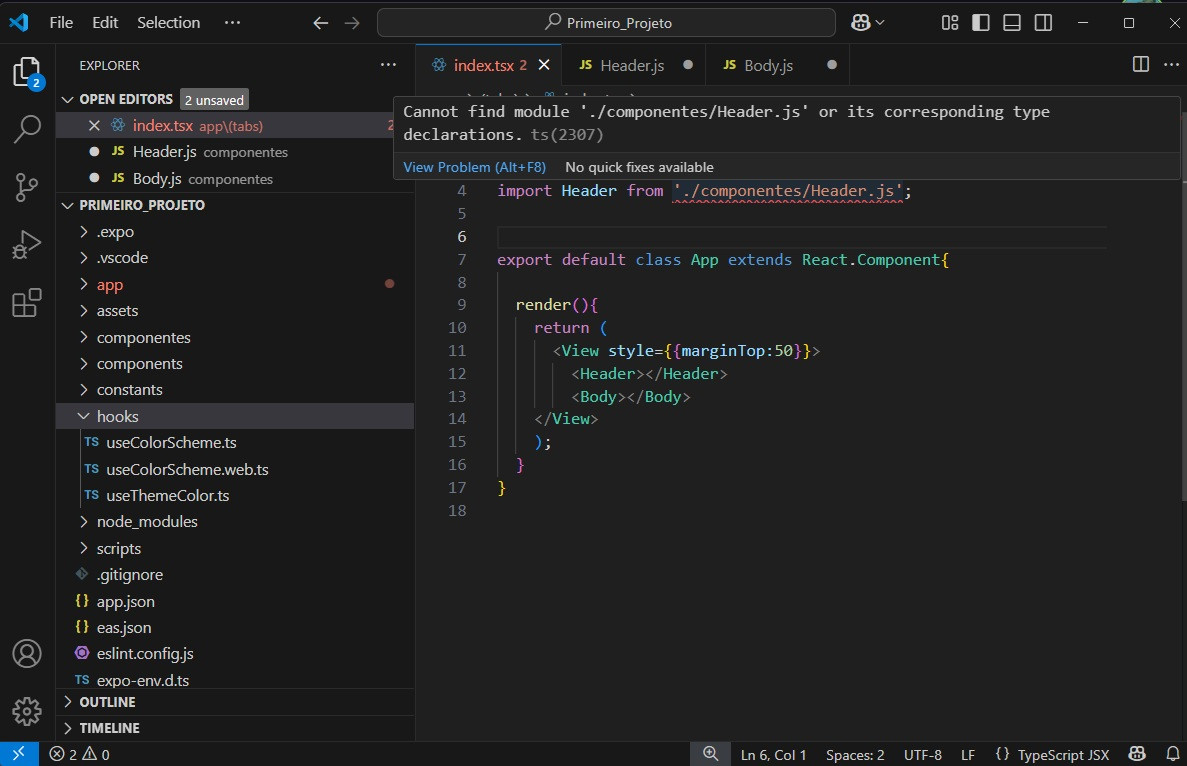Open the Customize Layout icon
Screen dimensions: 1187x766
click(x=950, y=23)
